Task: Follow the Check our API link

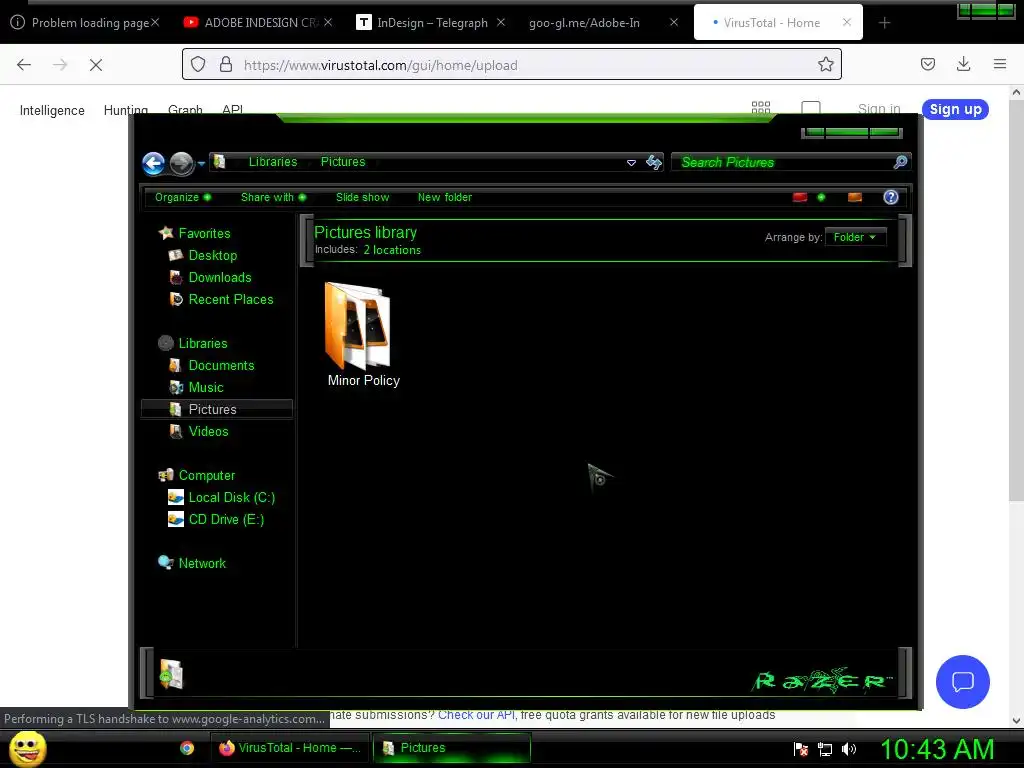Action: coord(476,715)
